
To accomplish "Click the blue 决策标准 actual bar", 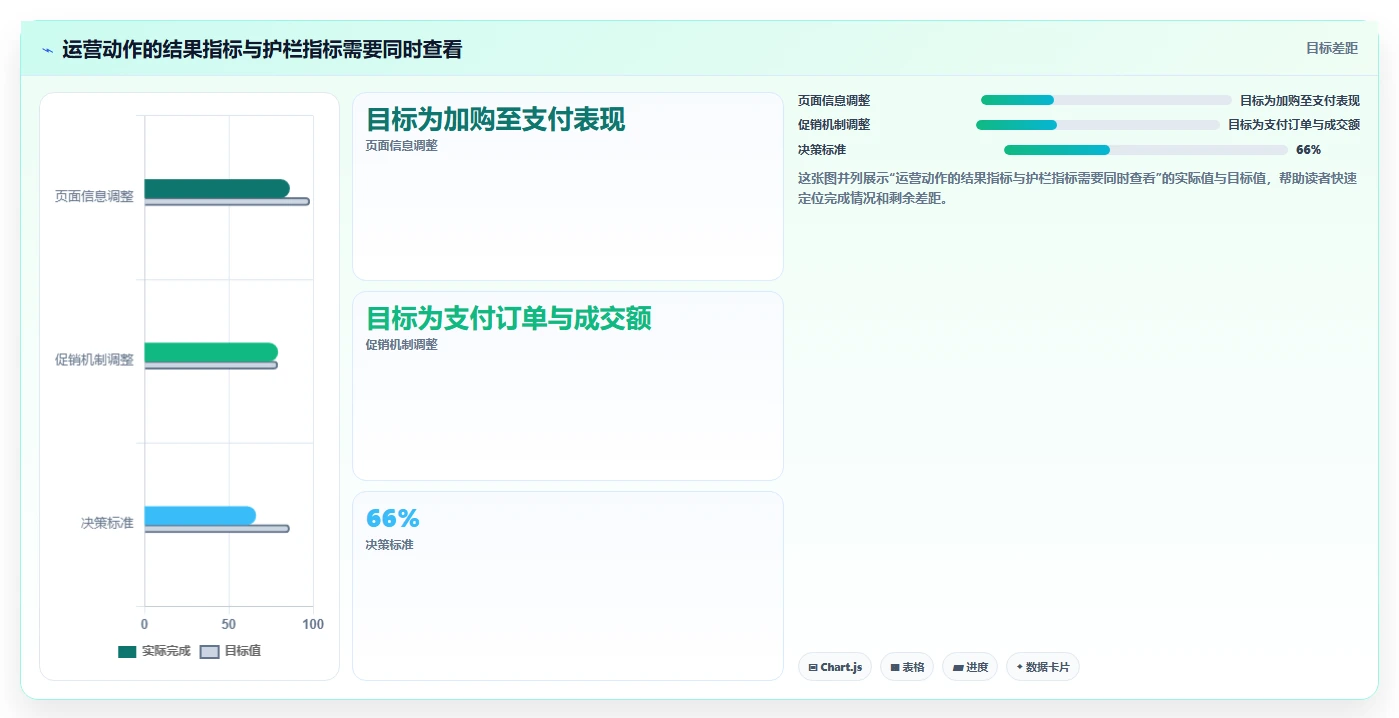I will (200, 515).
